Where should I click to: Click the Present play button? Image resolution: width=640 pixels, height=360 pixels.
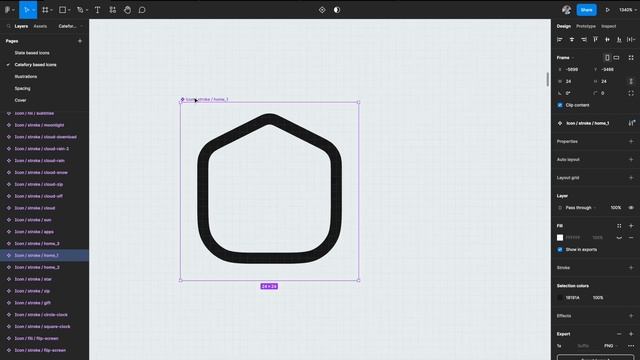click(607, 10)
